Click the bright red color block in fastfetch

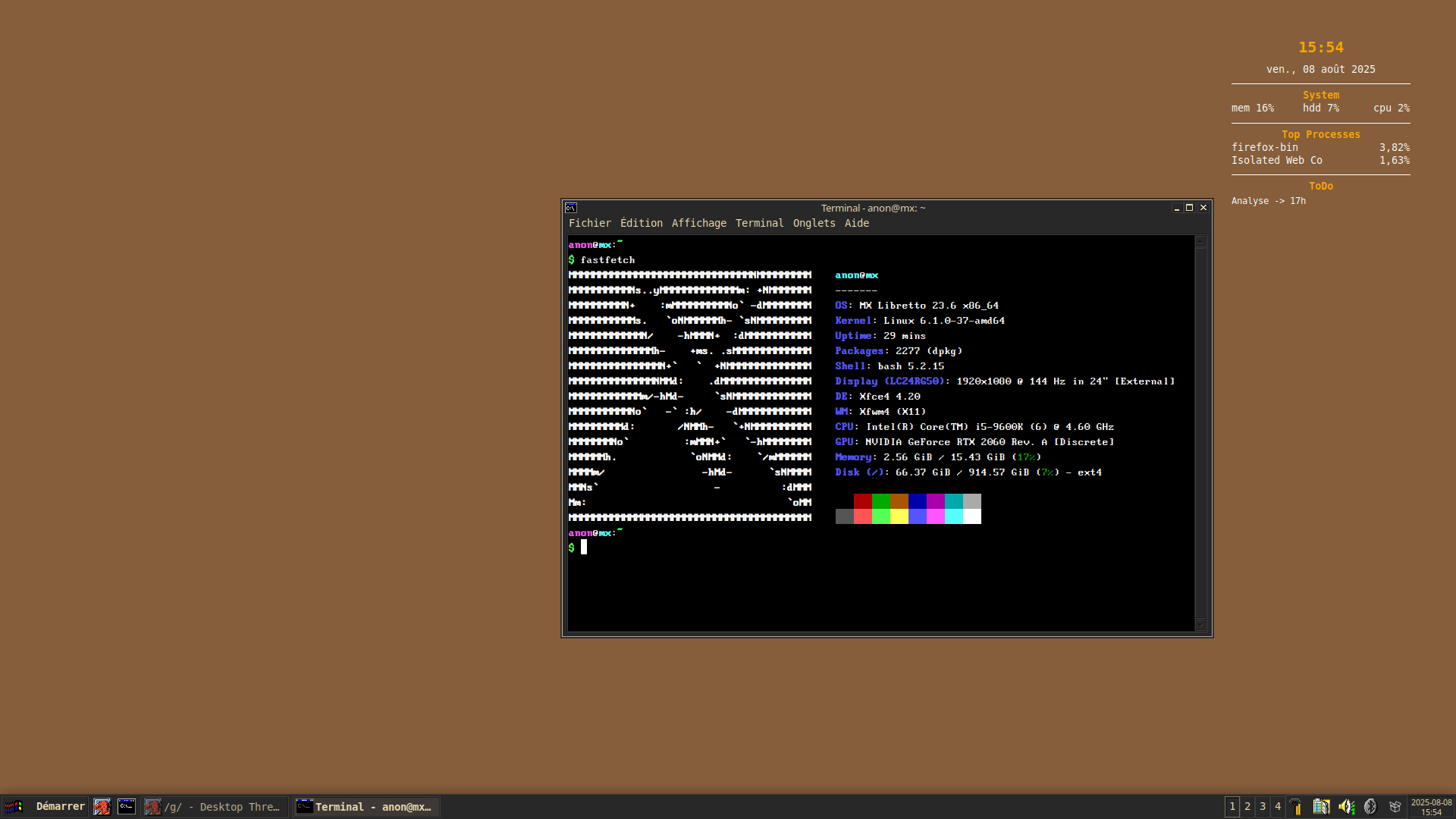[863, 516]
